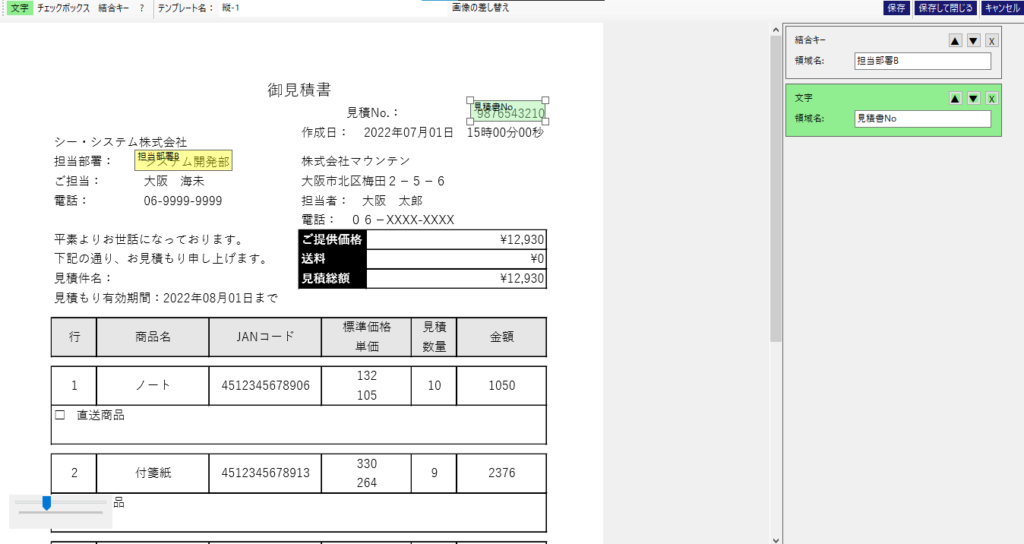This screenshot has width=1024, height=544.
Task: Click the キャンセル button
Action: click(1001, 8)
